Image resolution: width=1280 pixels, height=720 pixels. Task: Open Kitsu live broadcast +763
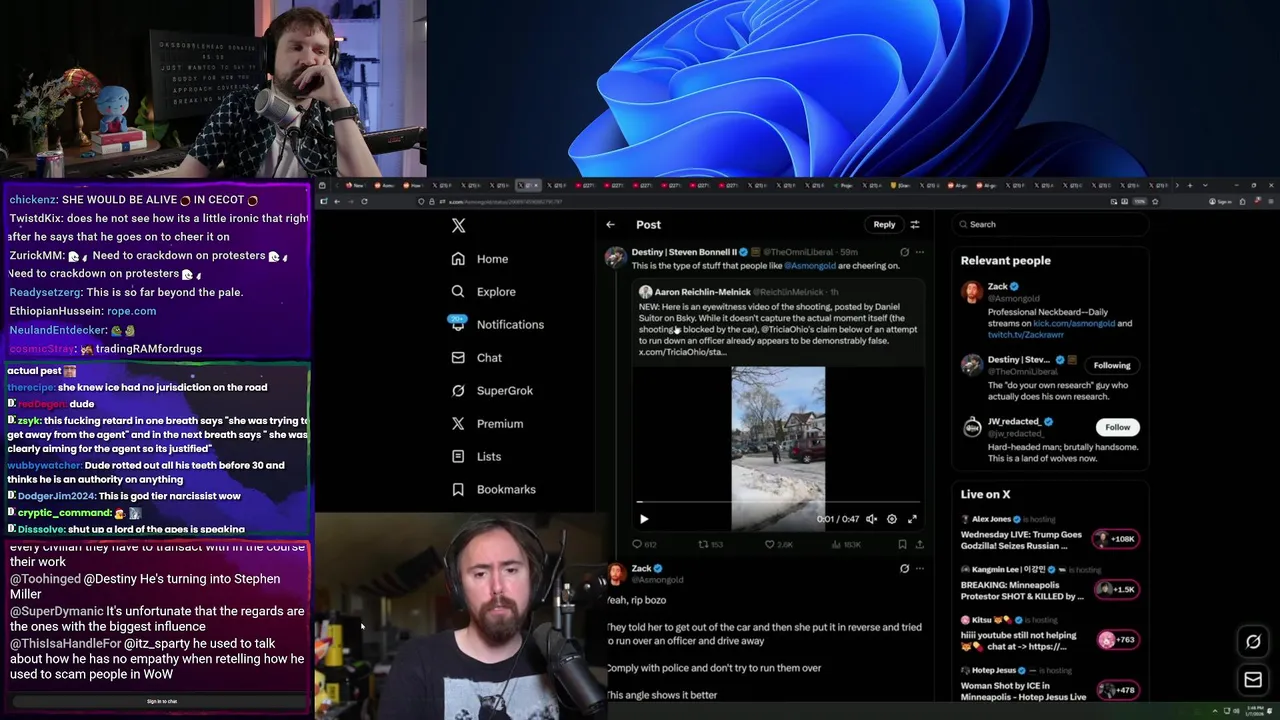pos(1049,635)
